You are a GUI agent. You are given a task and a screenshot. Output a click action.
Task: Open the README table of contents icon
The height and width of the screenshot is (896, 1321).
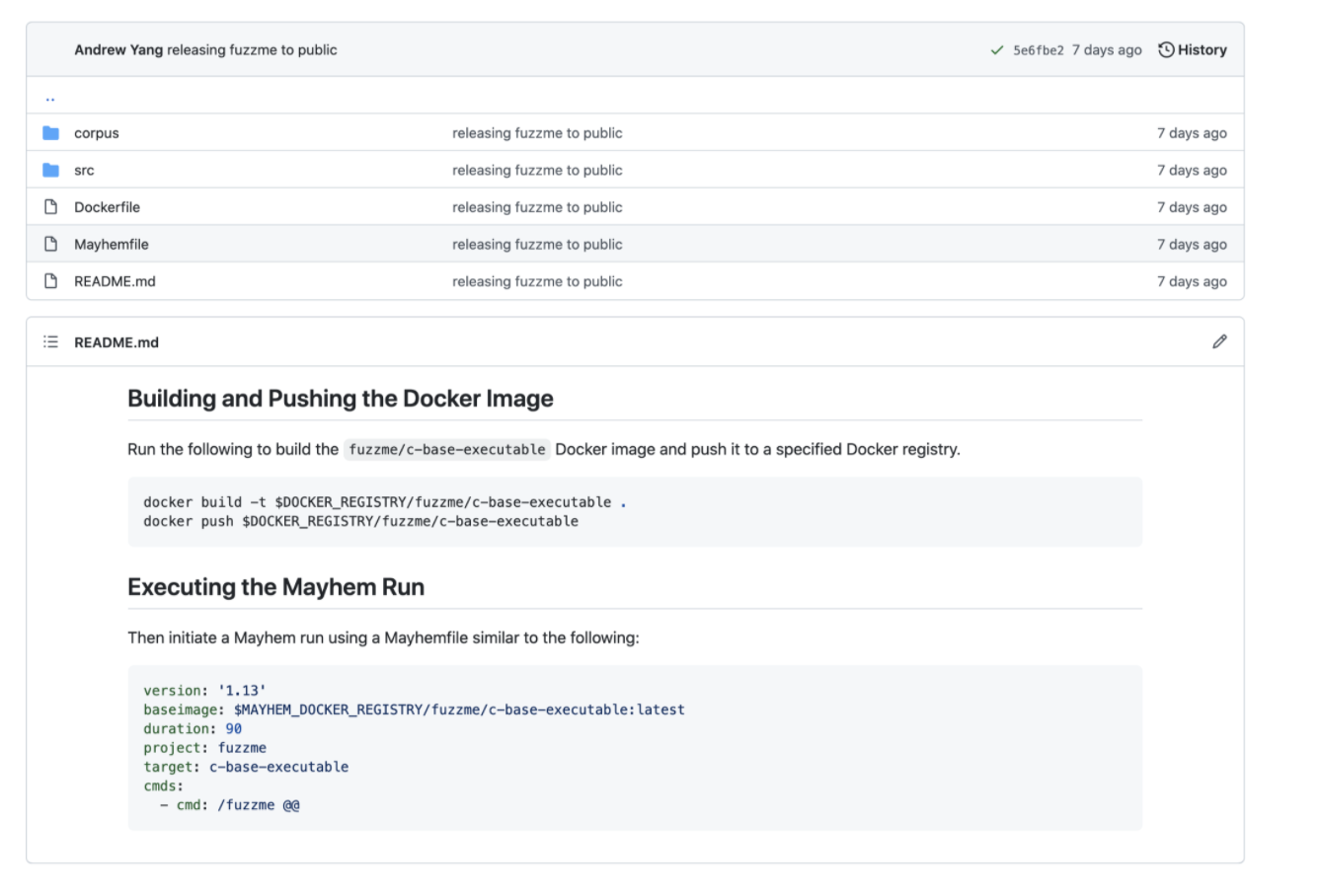[49, 341]
